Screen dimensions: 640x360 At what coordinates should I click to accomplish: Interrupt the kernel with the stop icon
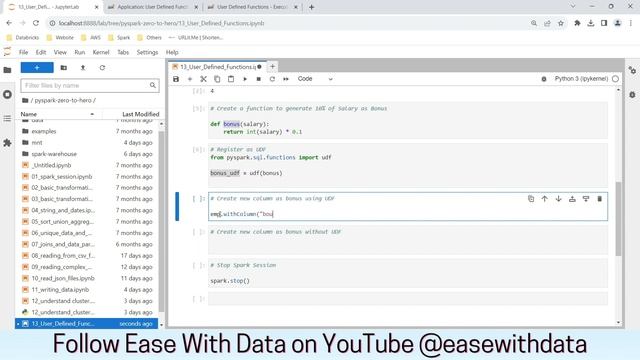click(x=258, y=79)
